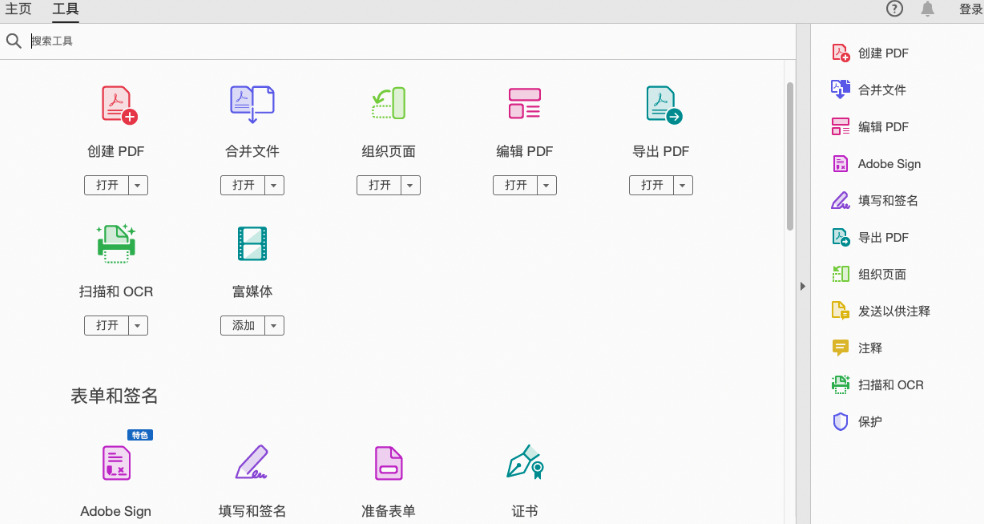Viewport: 984px width, 524px height.
Task: Click the 编辑 PDF icon in the tools grid
Action: point(525,104)
